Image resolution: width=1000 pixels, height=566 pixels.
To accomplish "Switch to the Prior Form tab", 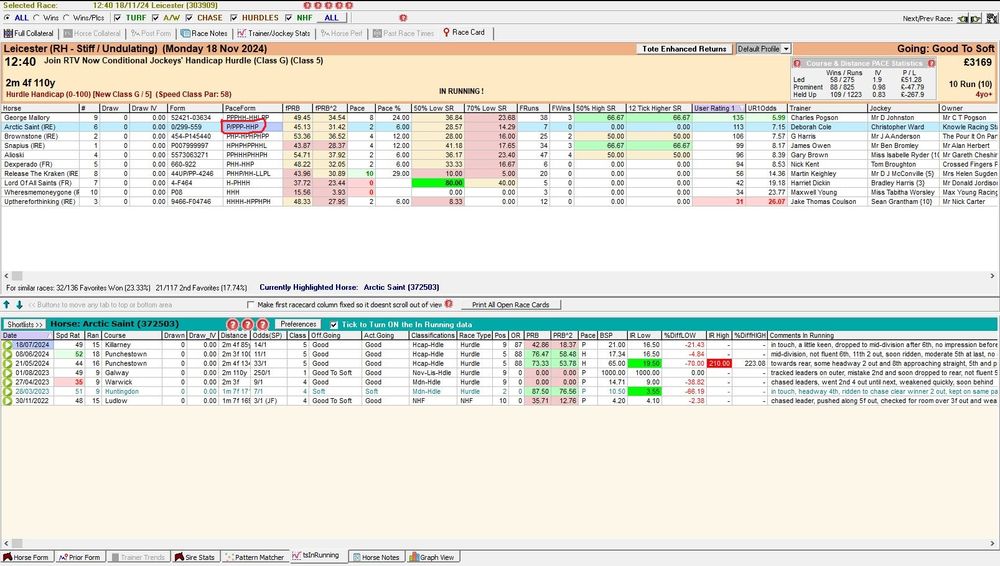I will (x=80, y=557).
